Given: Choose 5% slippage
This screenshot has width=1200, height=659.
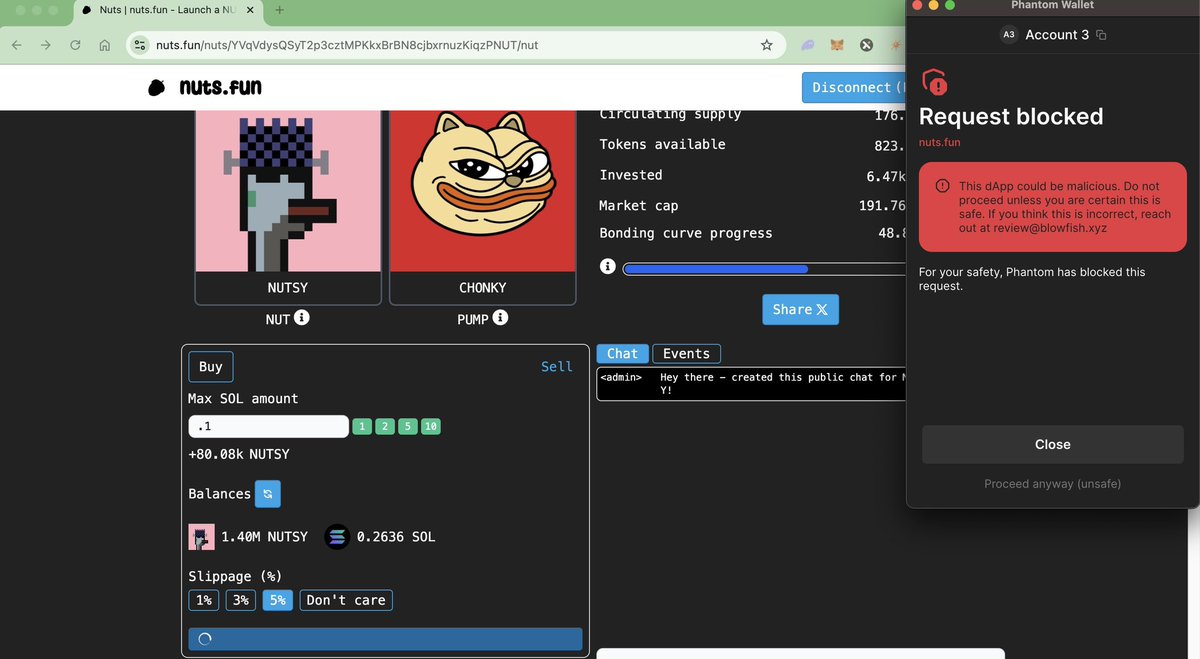Looking at the screenshot, I should point(277,600).
